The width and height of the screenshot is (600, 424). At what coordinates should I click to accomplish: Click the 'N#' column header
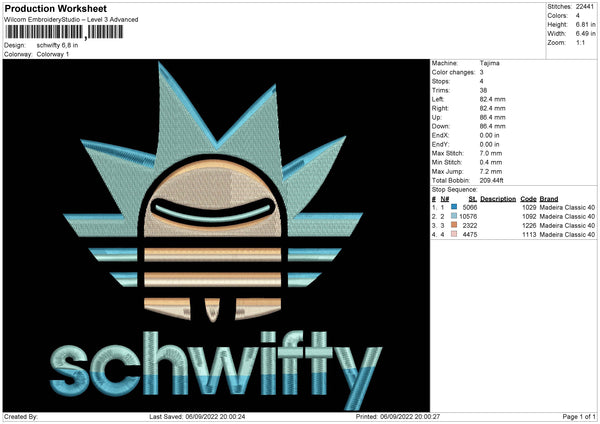[445, 199]
